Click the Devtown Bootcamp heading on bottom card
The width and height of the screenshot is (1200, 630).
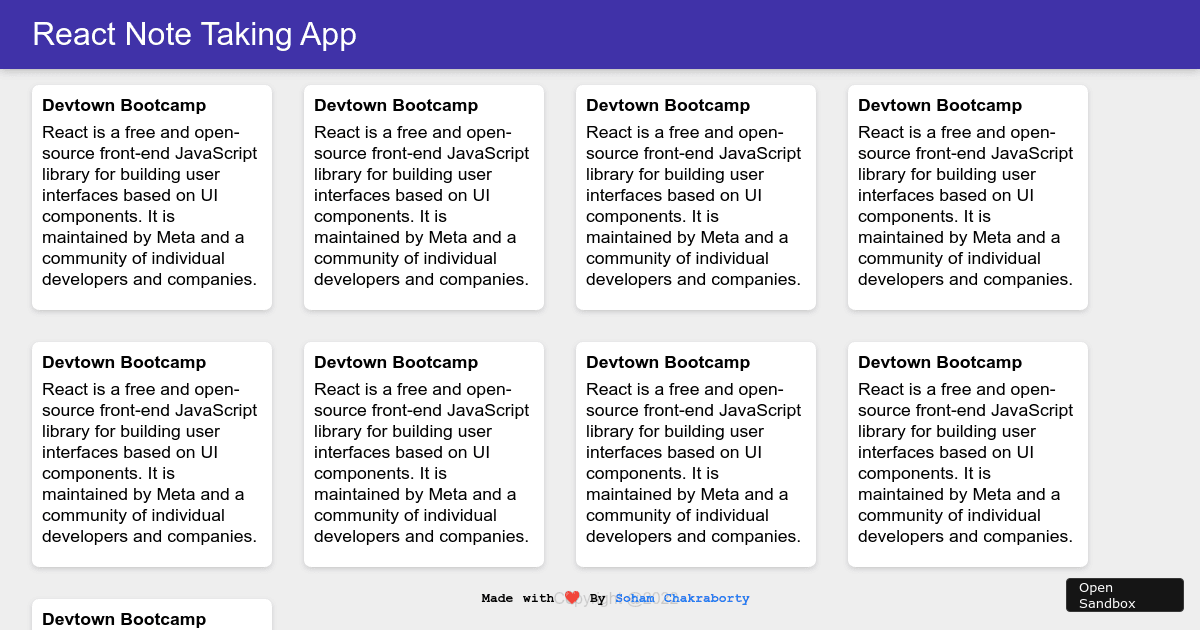(123, 619)
